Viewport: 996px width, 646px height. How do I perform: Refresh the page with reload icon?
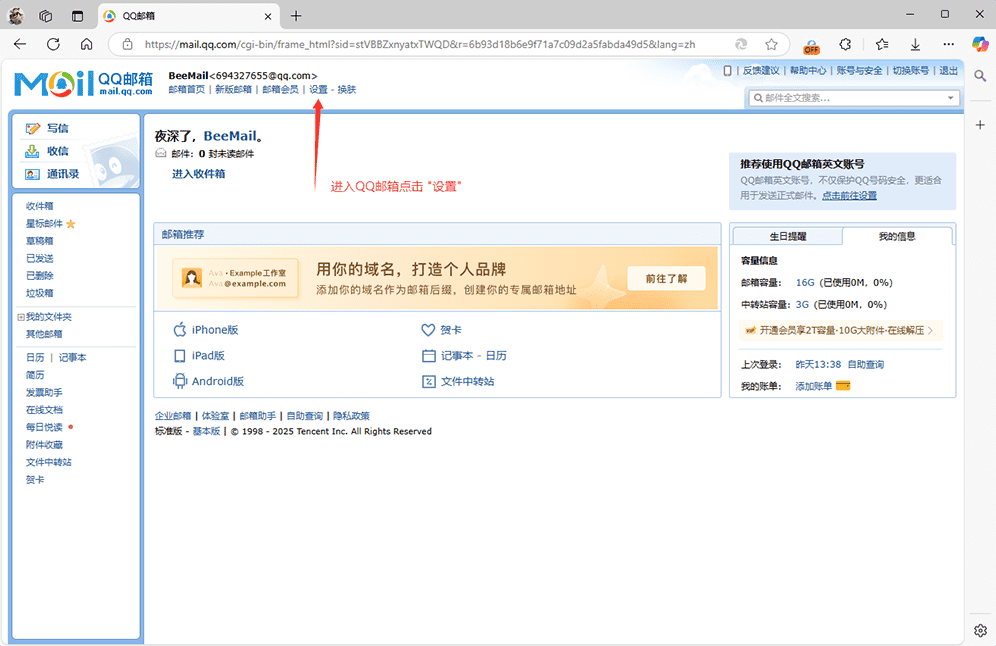tap(53, 44)
